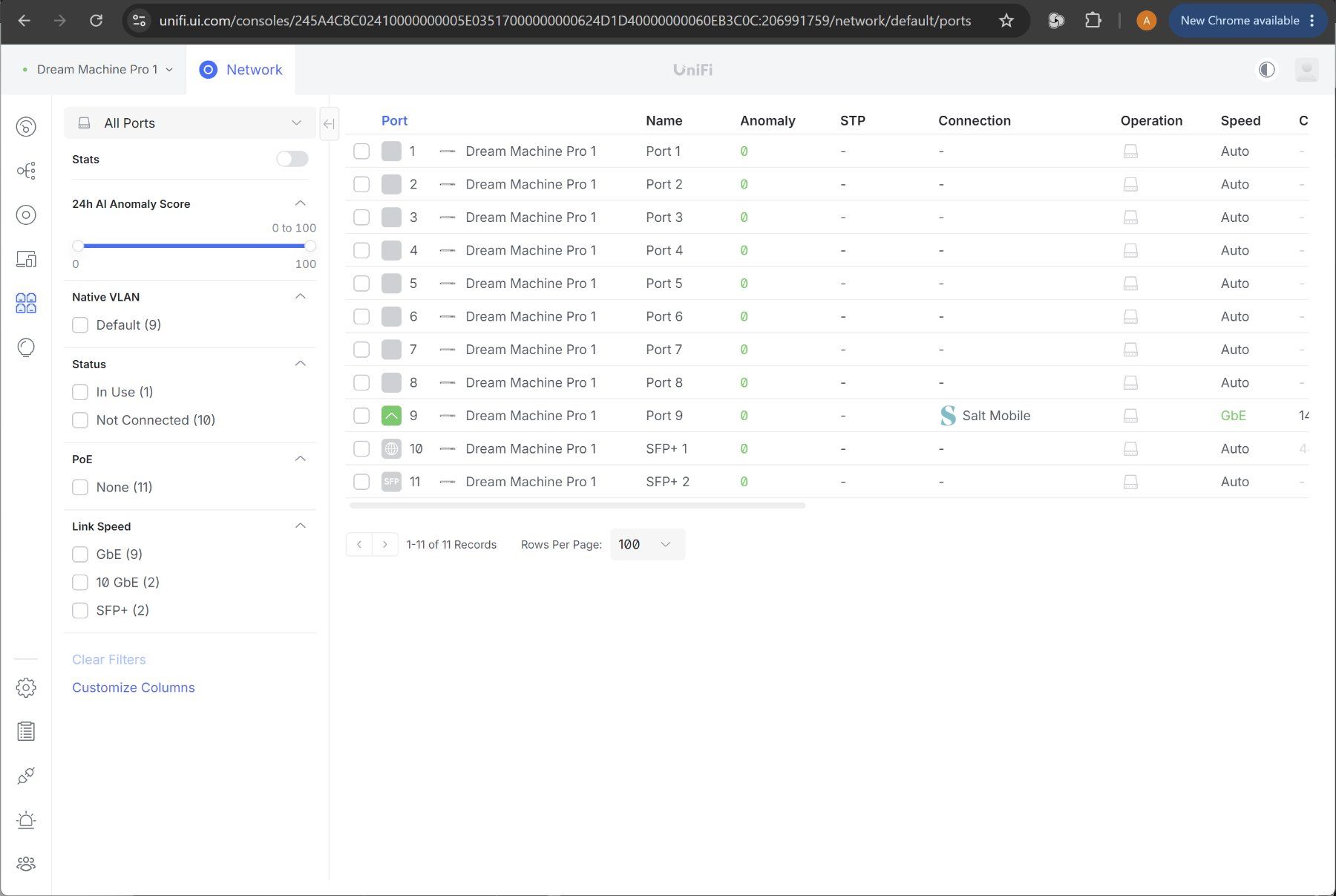Open the All Ports dropdown

pyautogui.click(x=190, y=123)
